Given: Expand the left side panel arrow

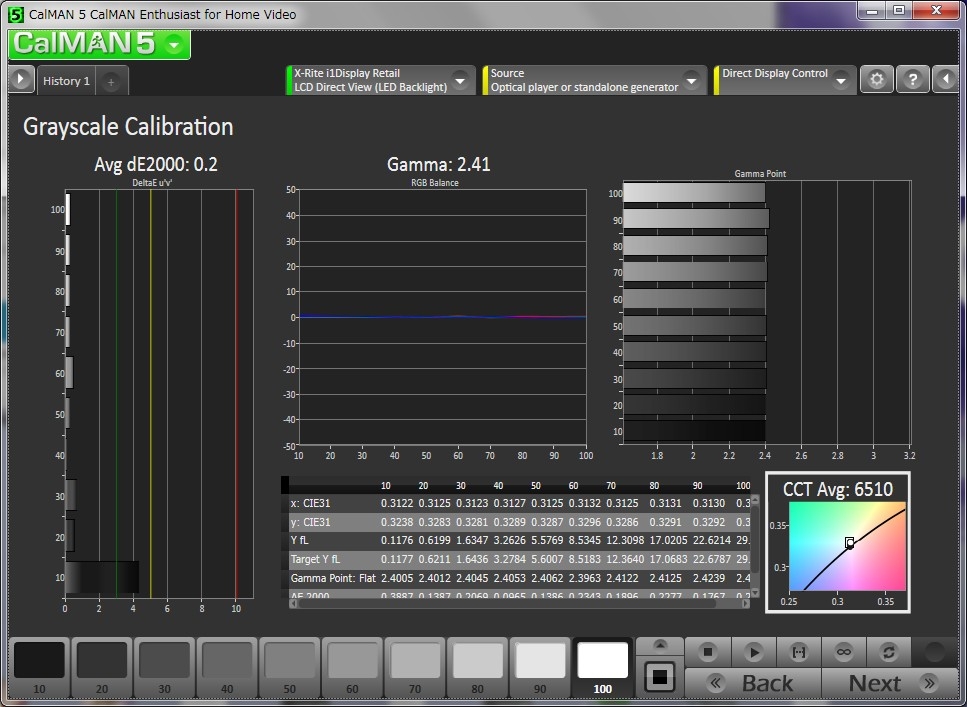Looking at the screenshot, I should [20, 80].
